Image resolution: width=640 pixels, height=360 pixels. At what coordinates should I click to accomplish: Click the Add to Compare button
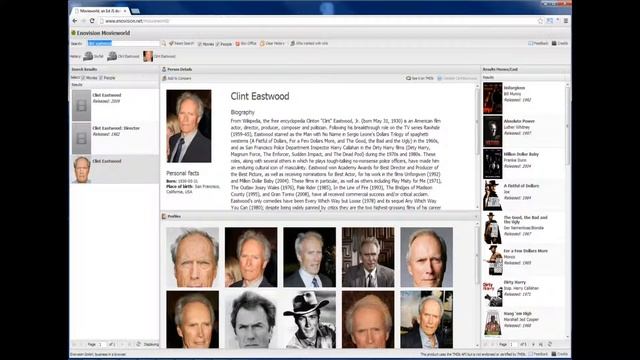tap(177, 78)
